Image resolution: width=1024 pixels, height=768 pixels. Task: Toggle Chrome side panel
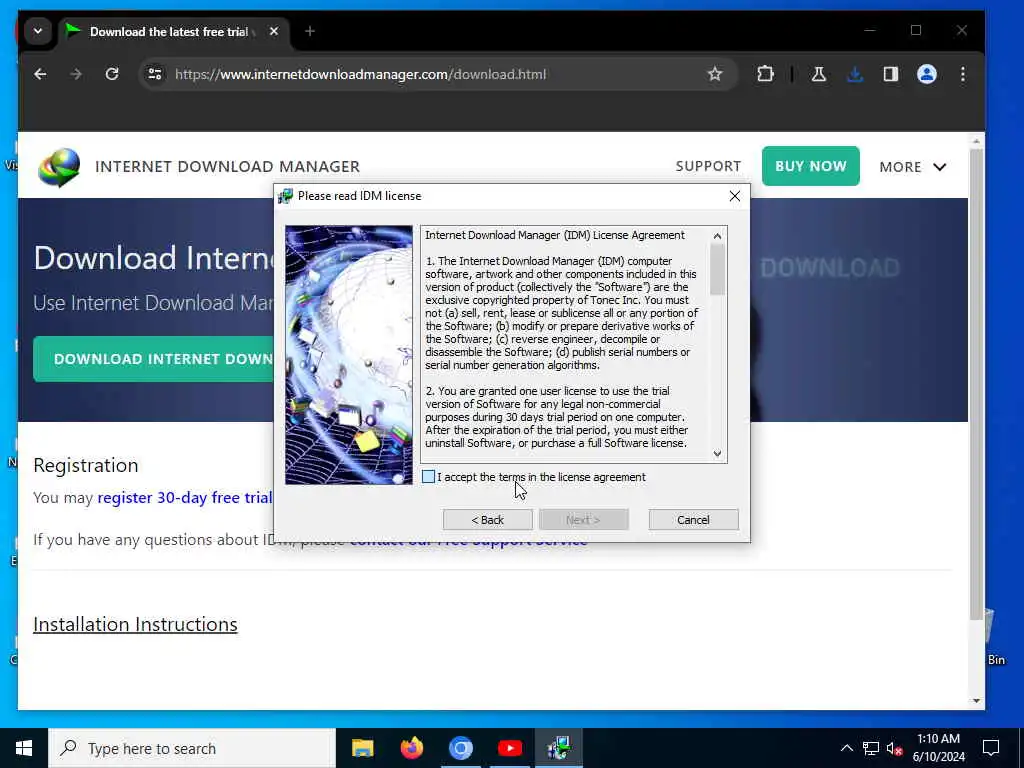pos(891,74)
